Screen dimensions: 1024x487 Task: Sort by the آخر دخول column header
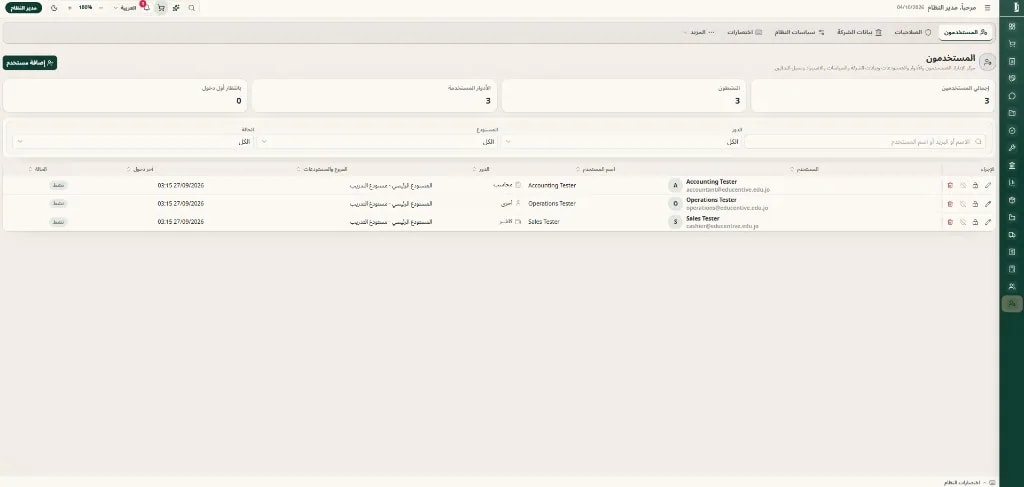[x=140, y=169]
